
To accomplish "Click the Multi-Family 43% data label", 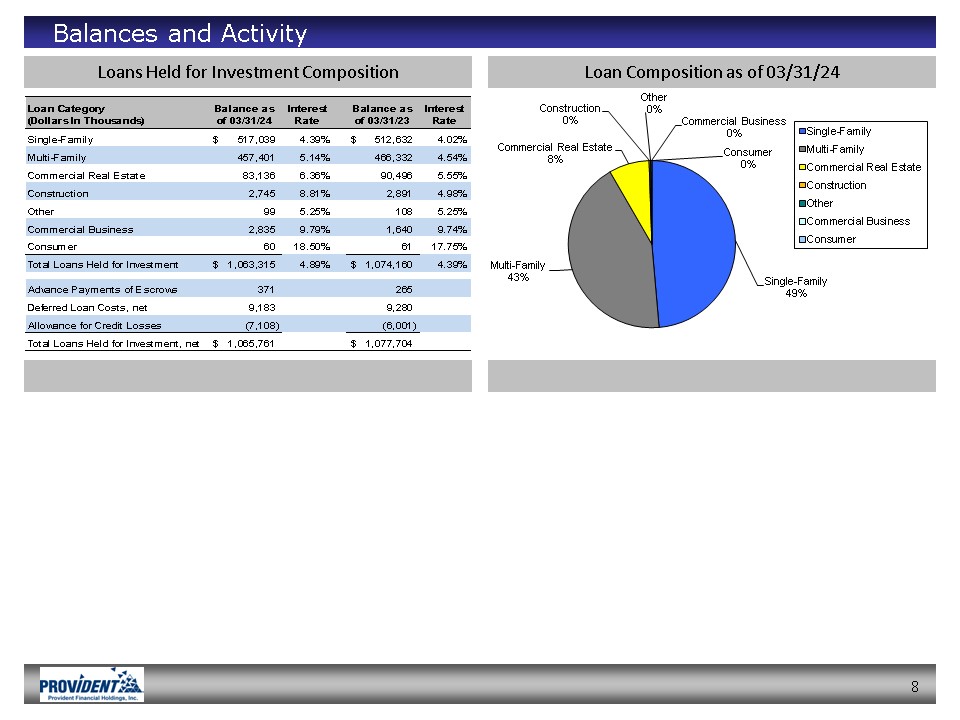I will [517, 271].
